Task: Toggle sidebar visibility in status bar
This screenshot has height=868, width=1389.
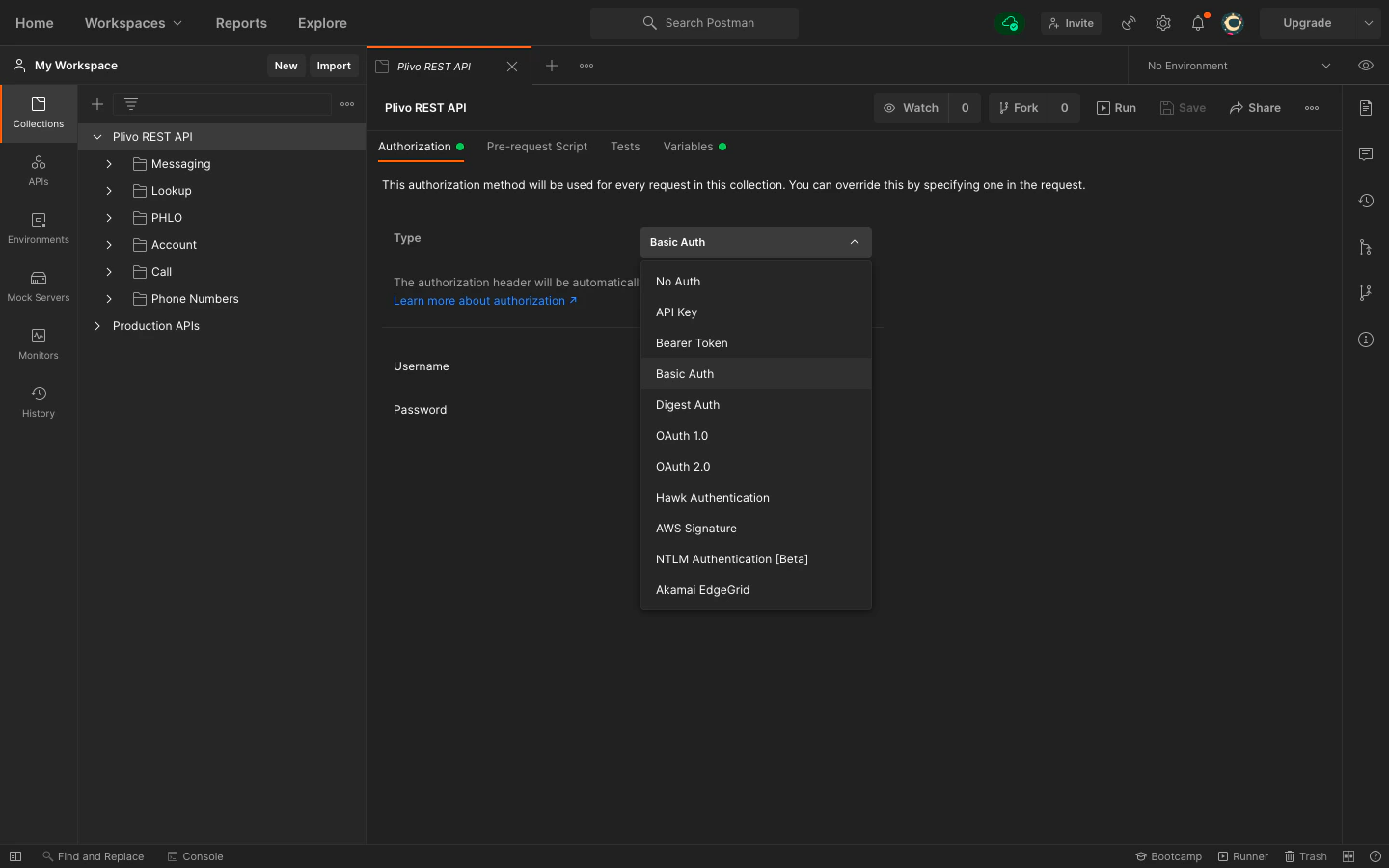Action: click(x=15, y=856)
